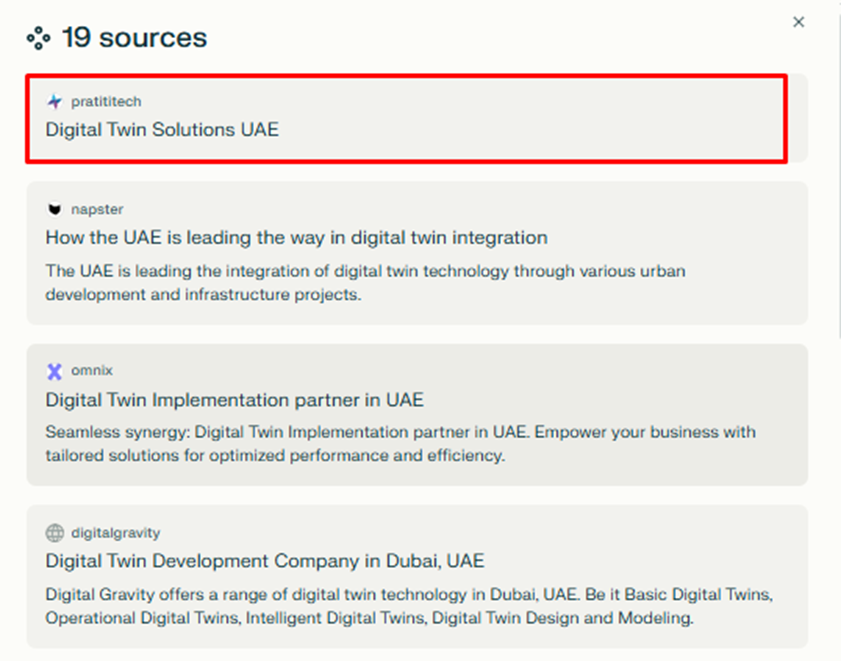This screenshot has height=661, width=841.
Task: Click the napster cat-face favicon
Action: [x=54, y=209]
